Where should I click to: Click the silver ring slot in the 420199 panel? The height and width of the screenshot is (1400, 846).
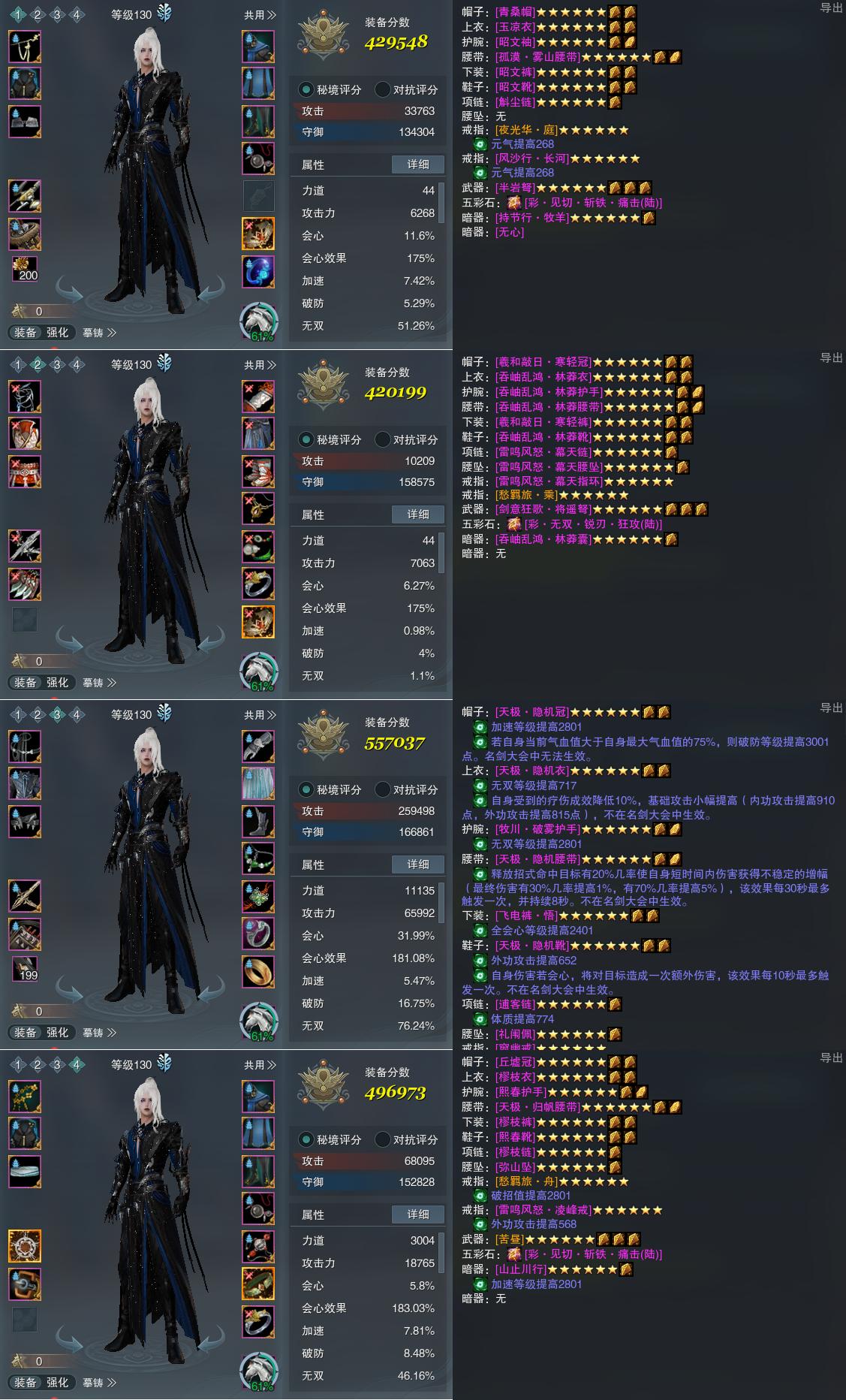[258, 584]
